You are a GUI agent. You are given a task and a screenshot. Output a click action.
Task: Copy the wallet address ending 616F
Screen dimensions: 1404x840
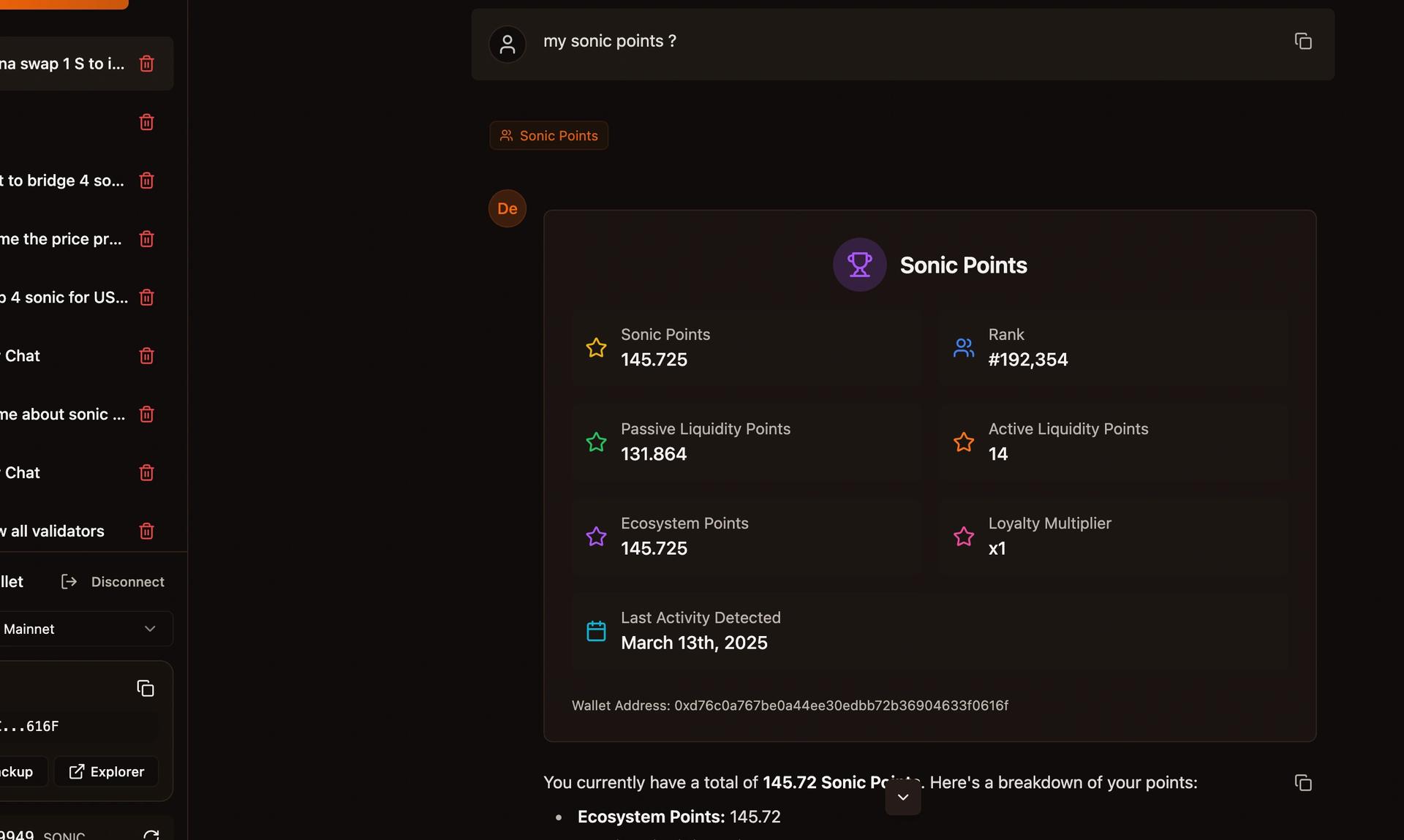point(146,688)
